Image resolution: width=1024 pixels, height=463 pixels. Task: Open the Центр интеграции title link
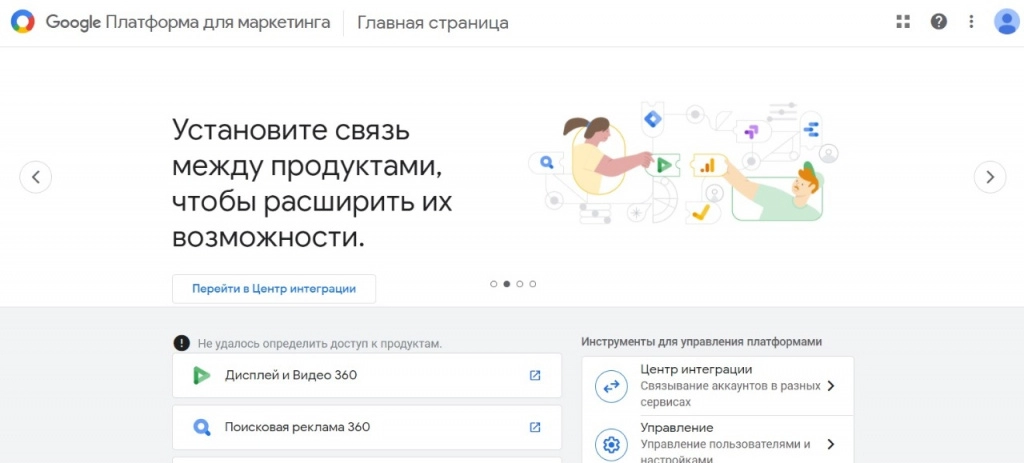696,370
